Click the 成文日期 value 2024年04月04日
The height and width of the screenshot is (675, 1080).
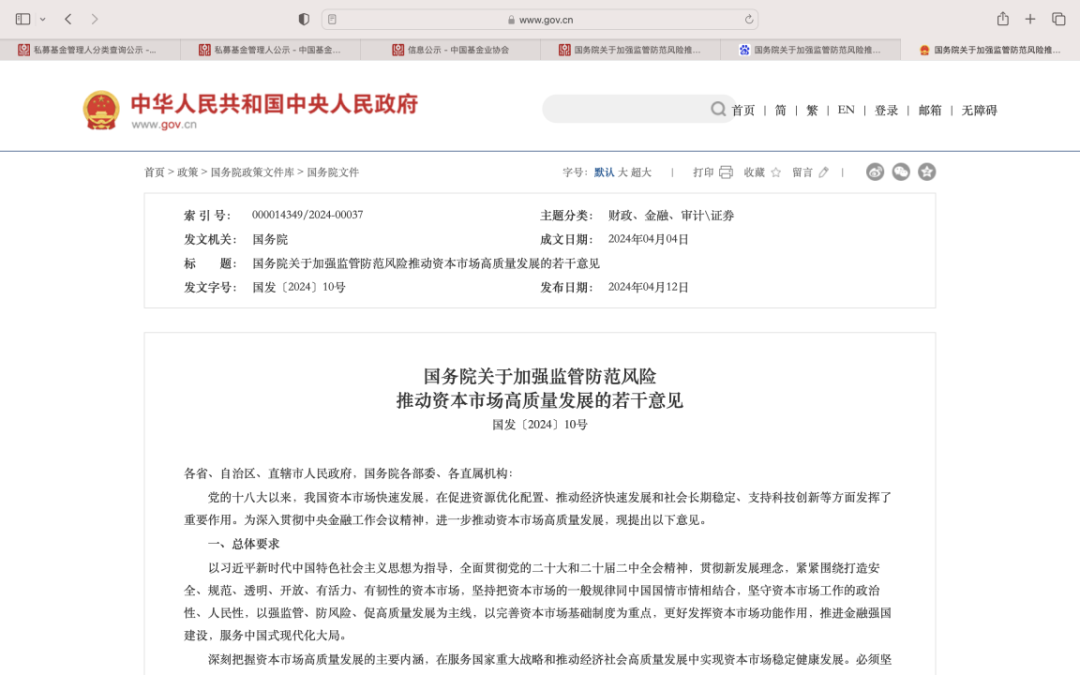pyautogui.click(x=648, y=239)
